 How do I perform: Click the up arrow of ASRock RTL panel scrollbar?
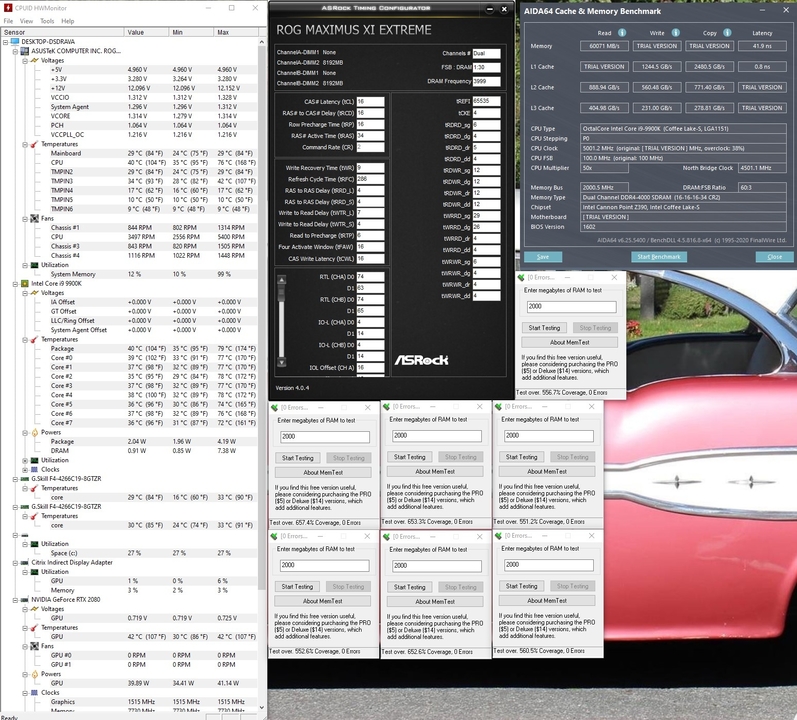pos(281,279)
